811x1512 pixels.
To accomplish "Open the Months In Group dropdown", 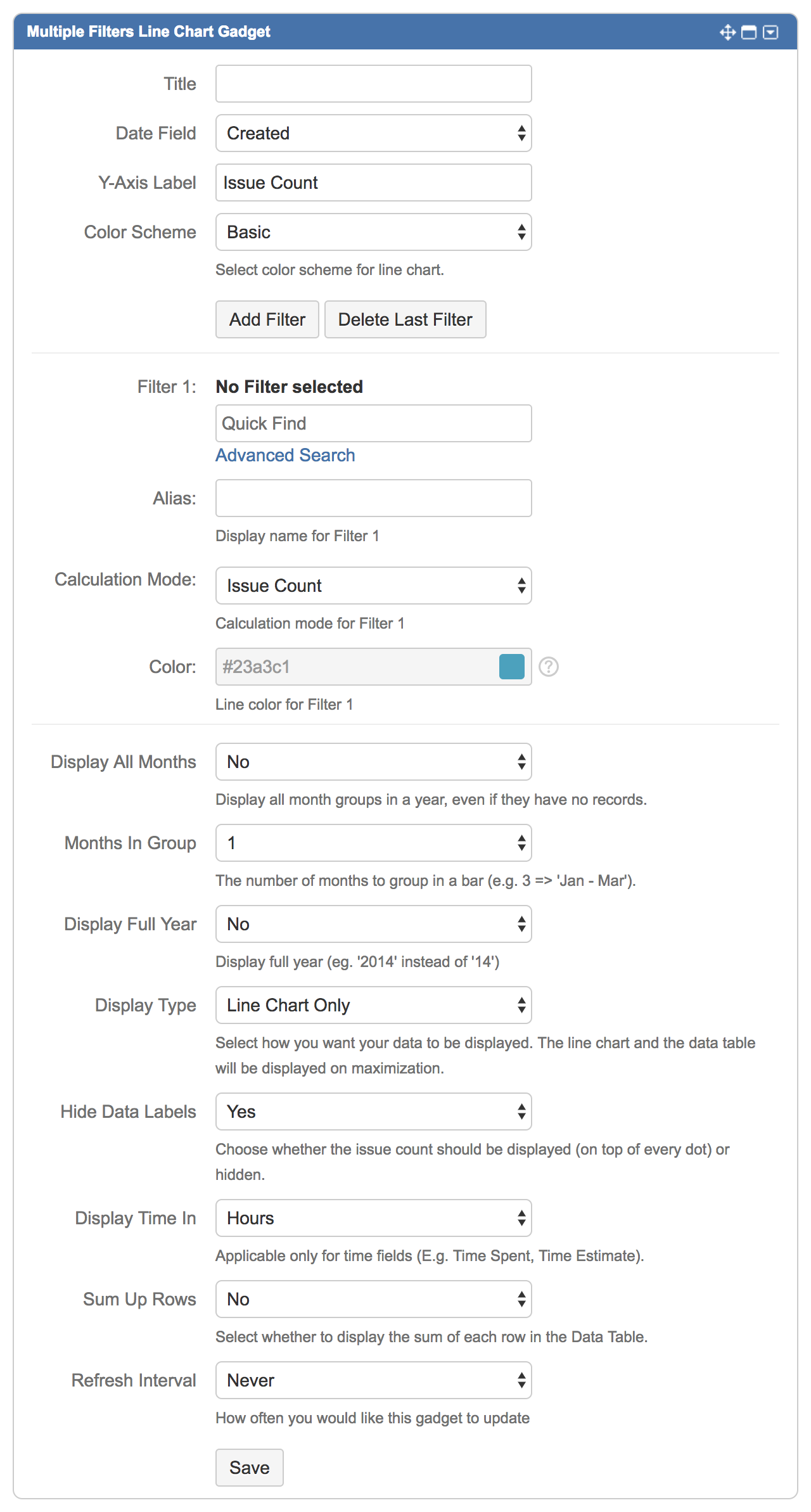I will (373, 843).
